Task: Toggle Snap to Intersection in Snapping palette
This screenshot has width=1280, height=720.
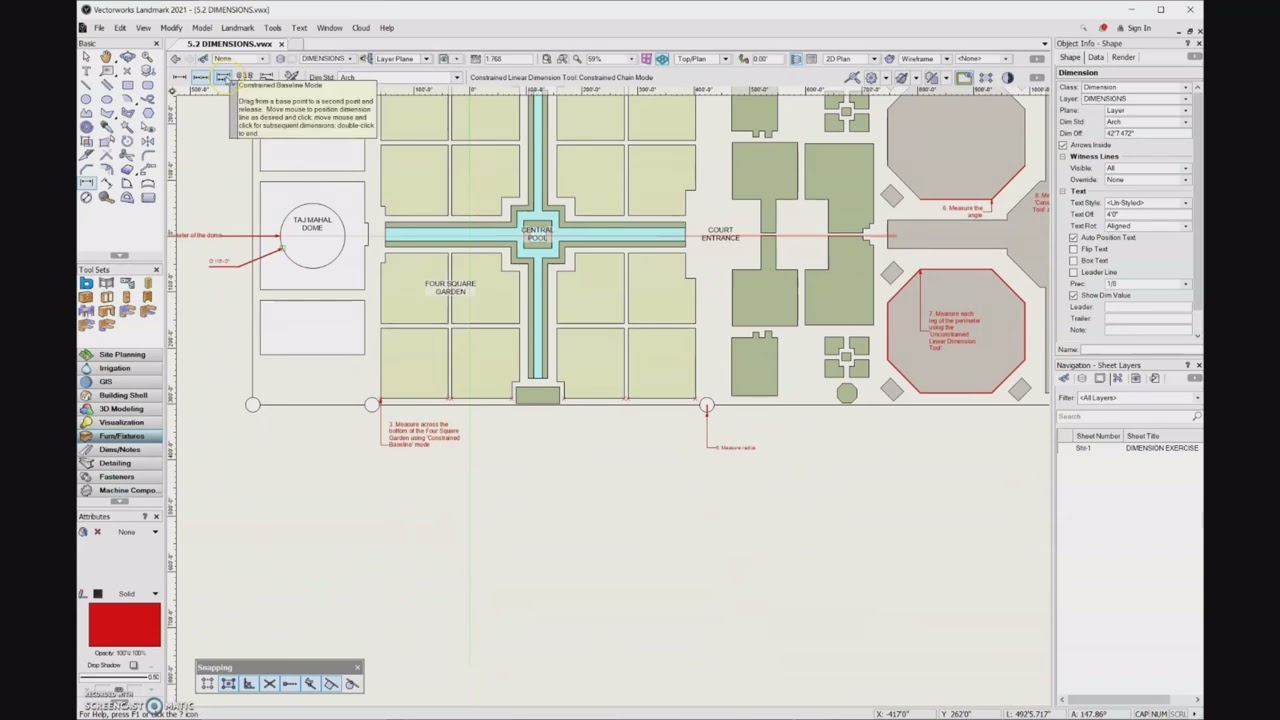Action: pyautogui.click(x=269, y=684)
